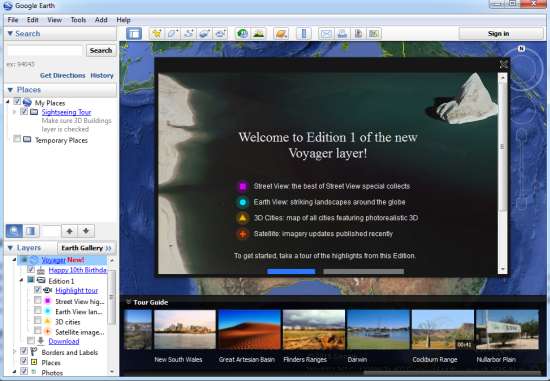Open the Email toolbar icon
The image size is (550, 381).
(326, 34)
